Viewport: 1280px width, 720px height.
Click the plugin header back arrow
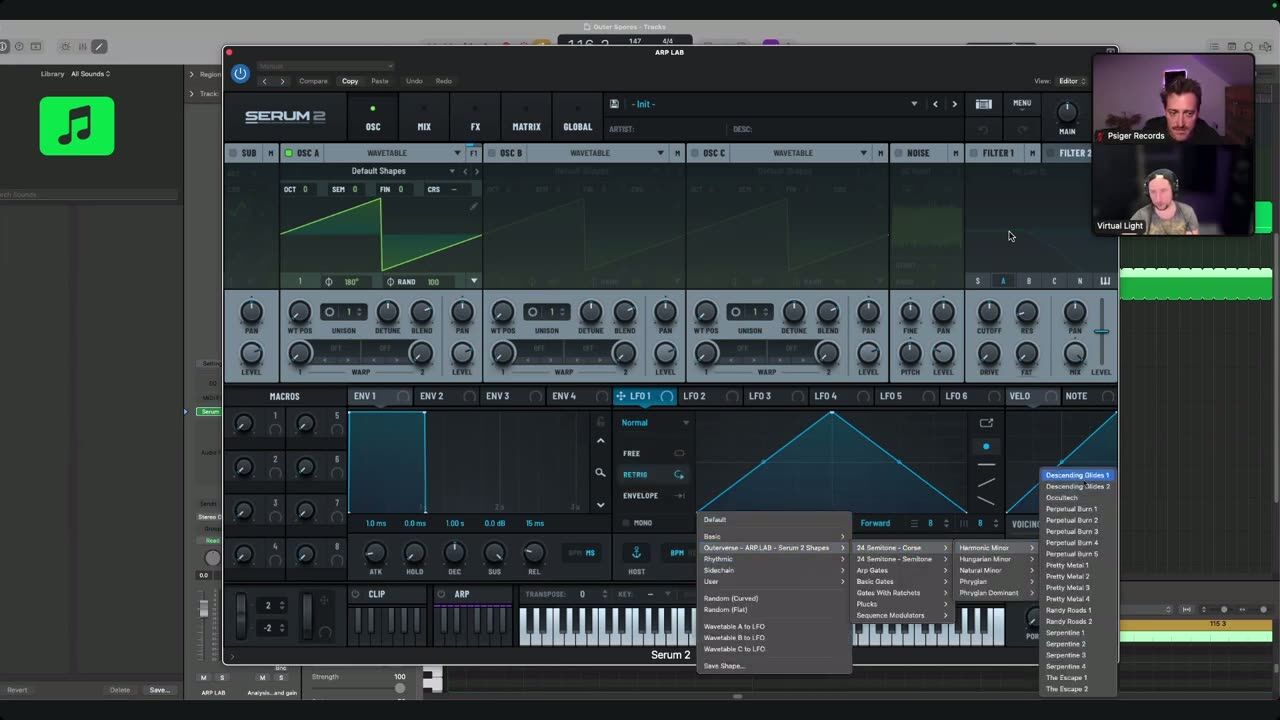(265, 81)
